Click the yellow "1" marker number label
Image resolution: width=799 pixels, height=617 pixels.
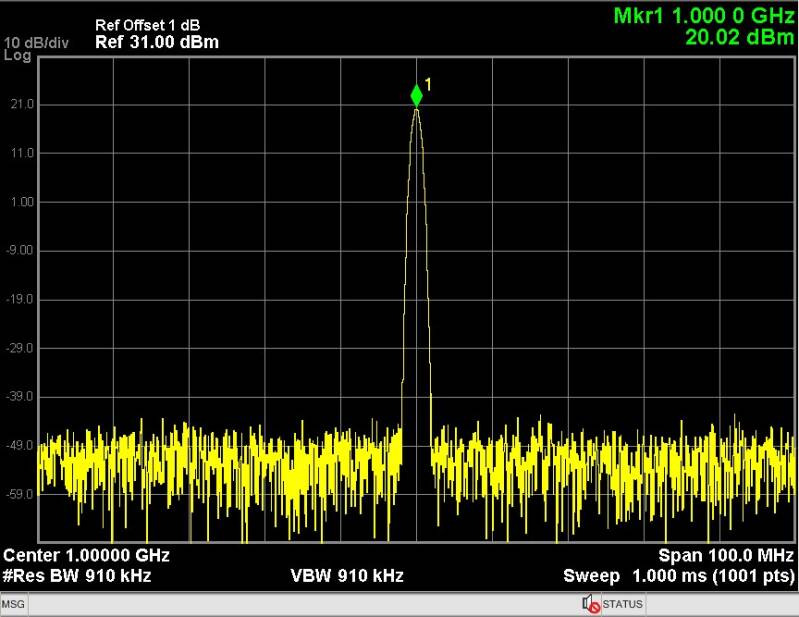point(428,86)
